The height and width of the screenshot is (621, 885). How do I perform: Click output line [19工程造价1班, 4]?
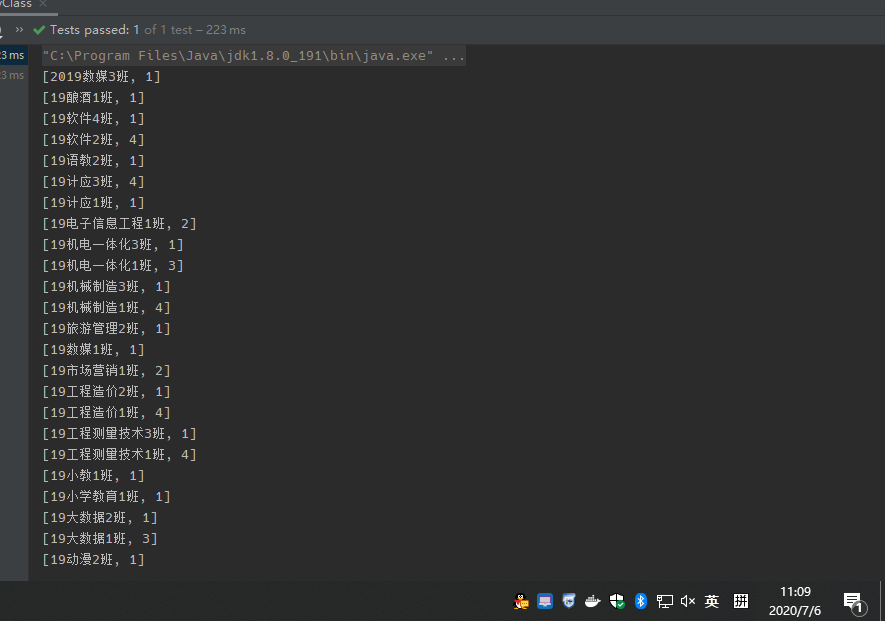point(107,413)
